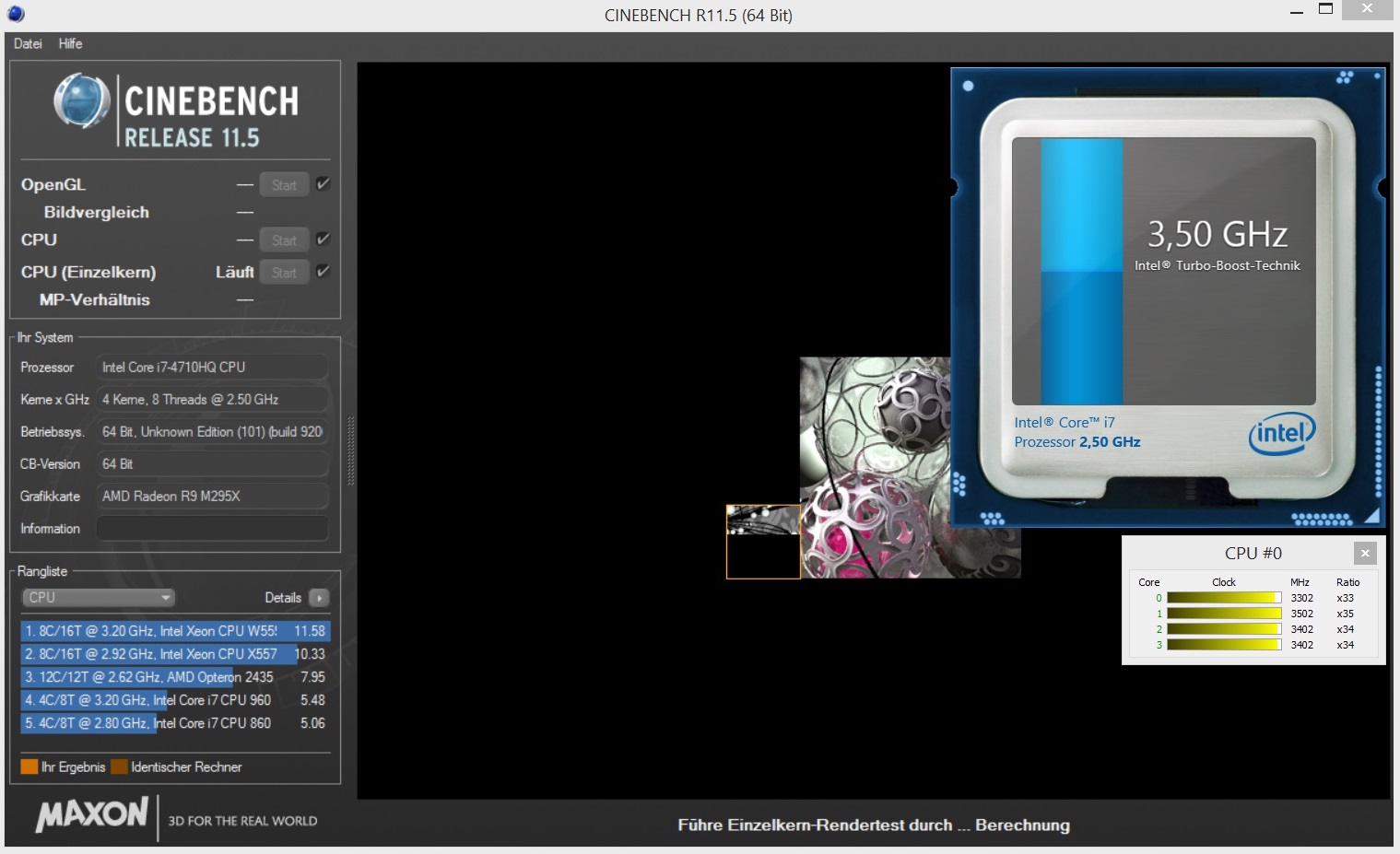Start the OpenGL benchmark

284,185
